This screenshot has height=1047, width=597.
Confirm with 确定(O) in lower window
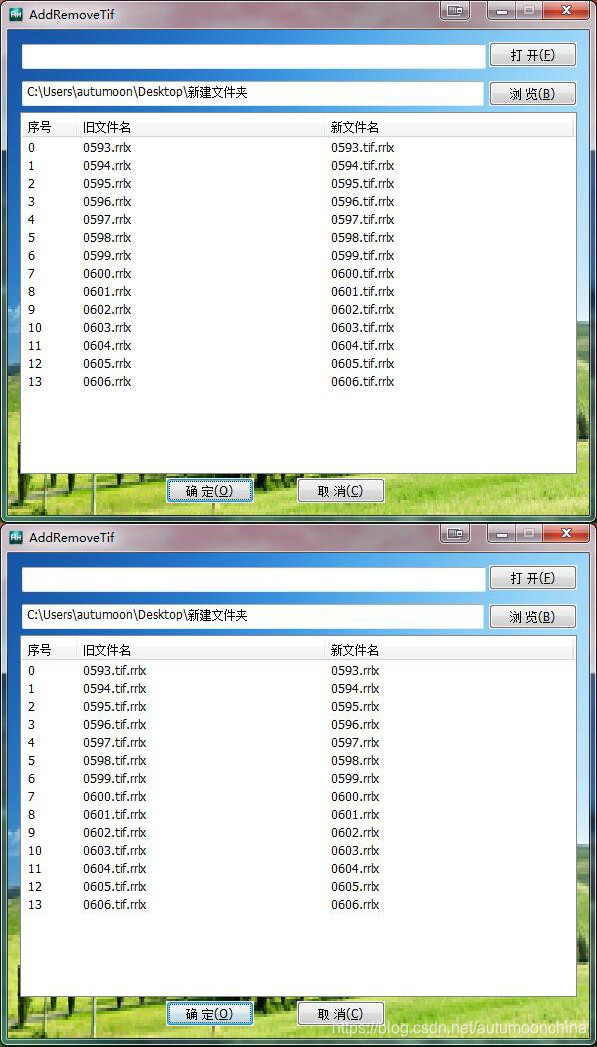(210, 1014)
